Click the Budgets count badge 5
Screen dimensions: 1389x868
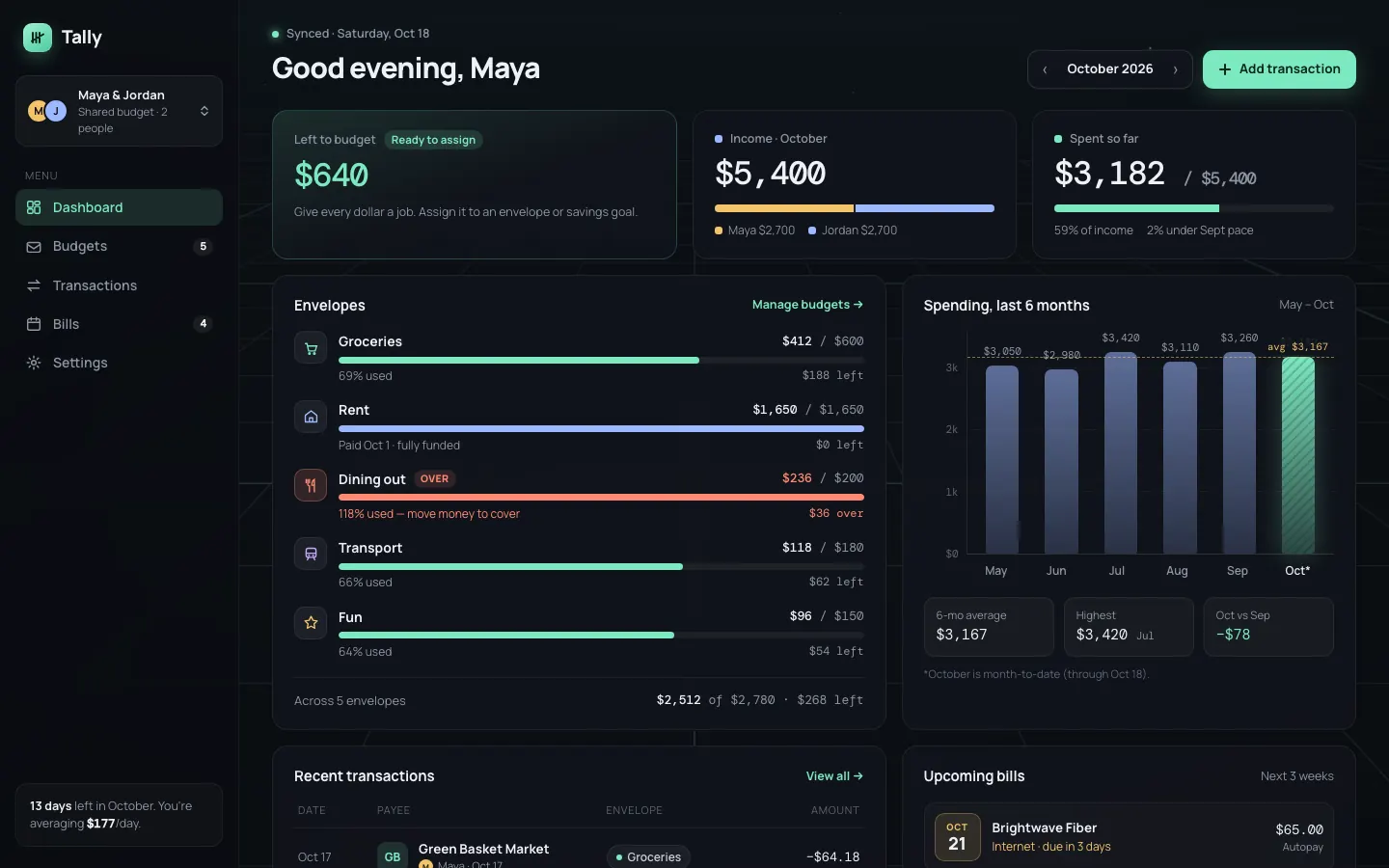pyautogui.click(x=203, y=246)
